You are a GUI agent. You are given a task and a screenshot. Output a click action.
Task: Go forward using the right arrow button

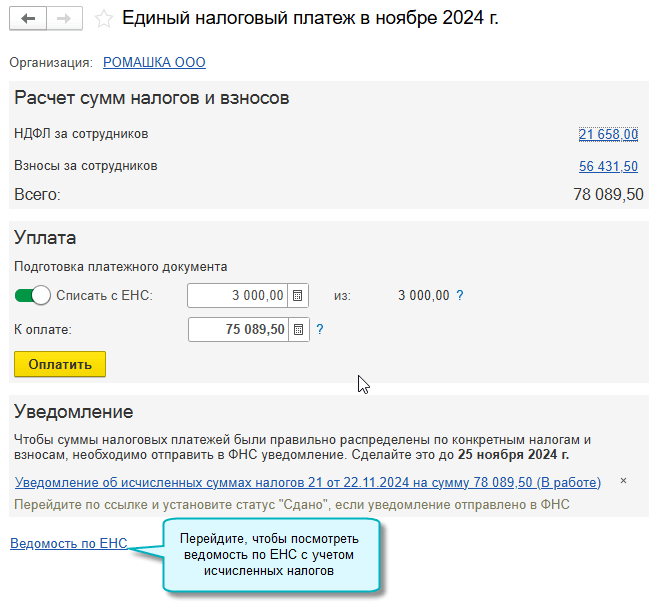[64, 19]
